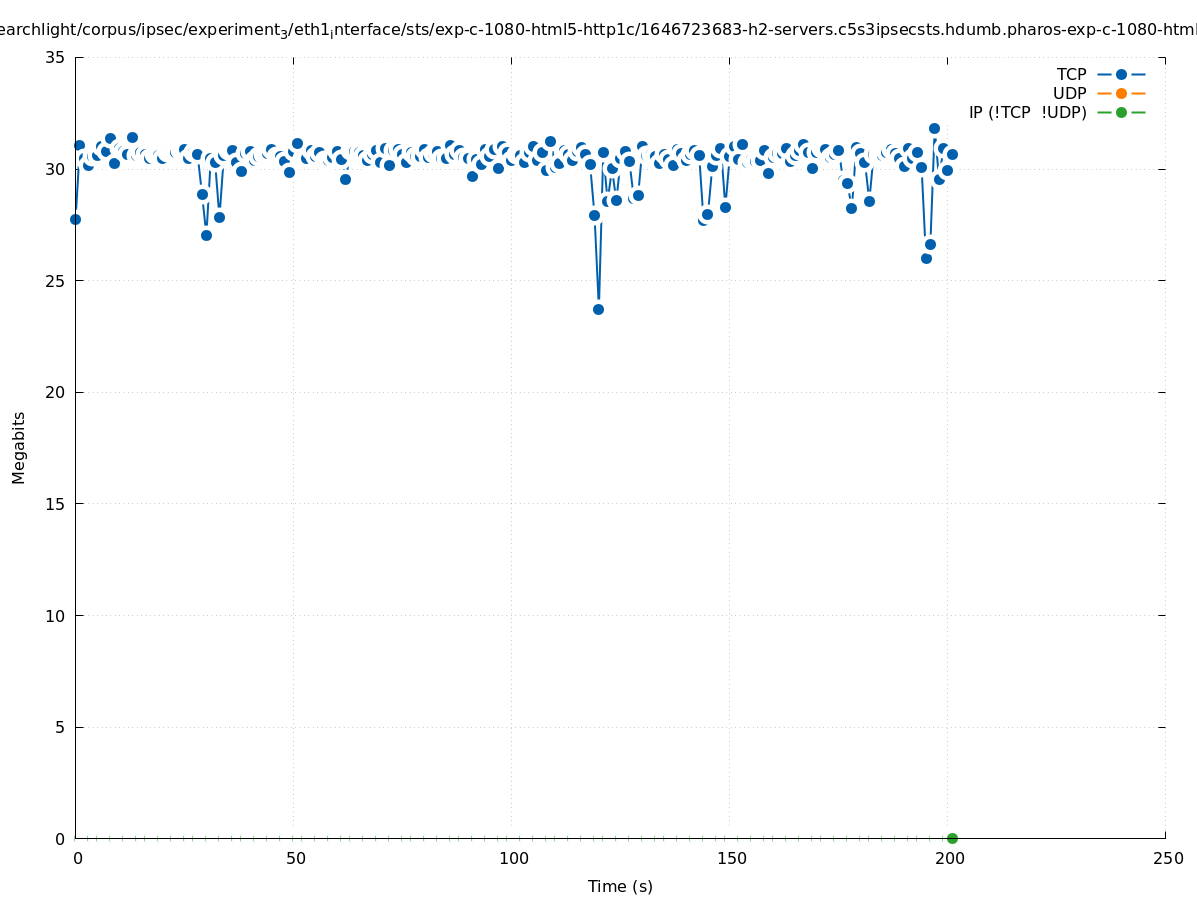Click the Time (s) x-axis title
Screen dimensions: 1197x900
tap(620, 886)
